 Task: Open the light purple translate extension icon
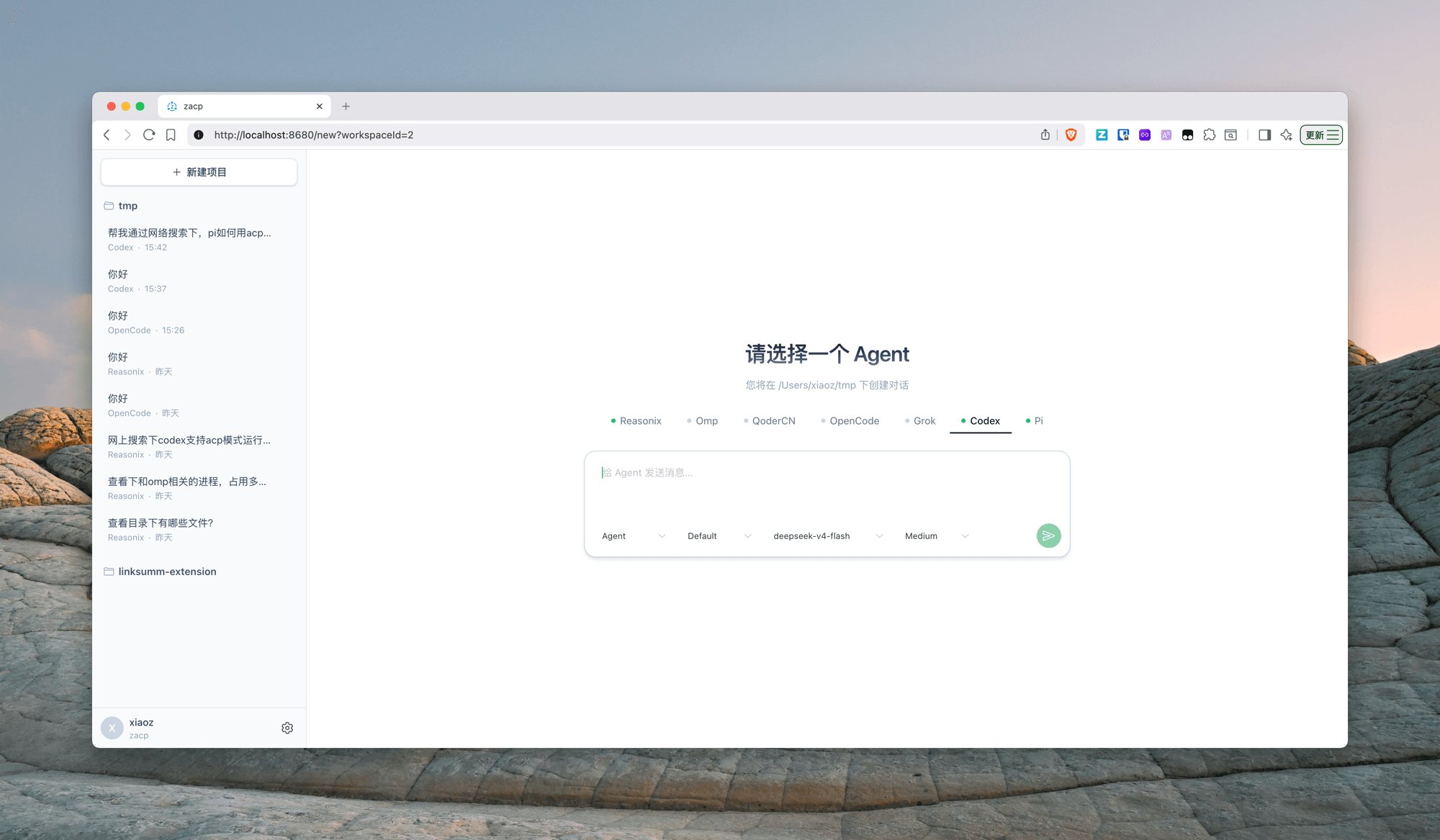1166,135
